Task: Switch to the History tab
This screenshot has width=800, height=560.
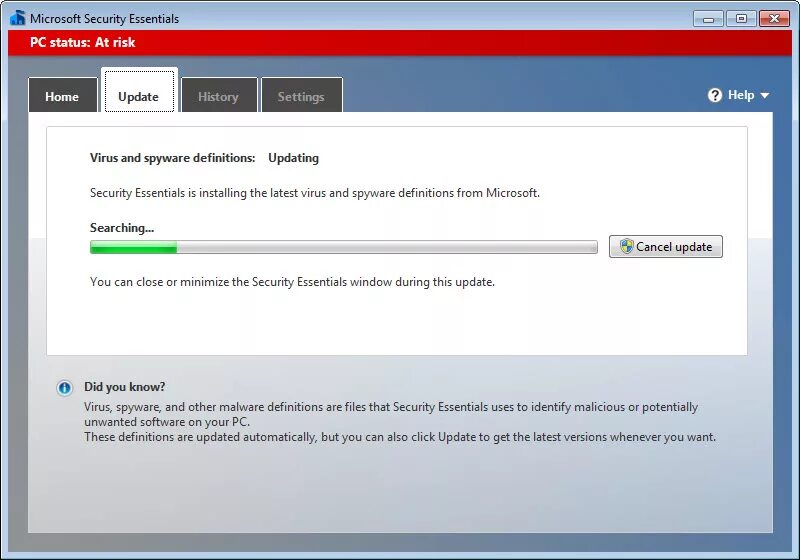Action: tap(219, 95)
